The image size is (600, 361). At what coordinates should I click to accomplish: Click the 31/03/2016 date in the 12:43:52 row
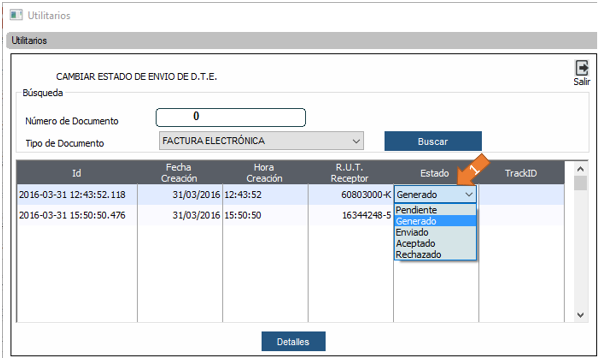180,194
